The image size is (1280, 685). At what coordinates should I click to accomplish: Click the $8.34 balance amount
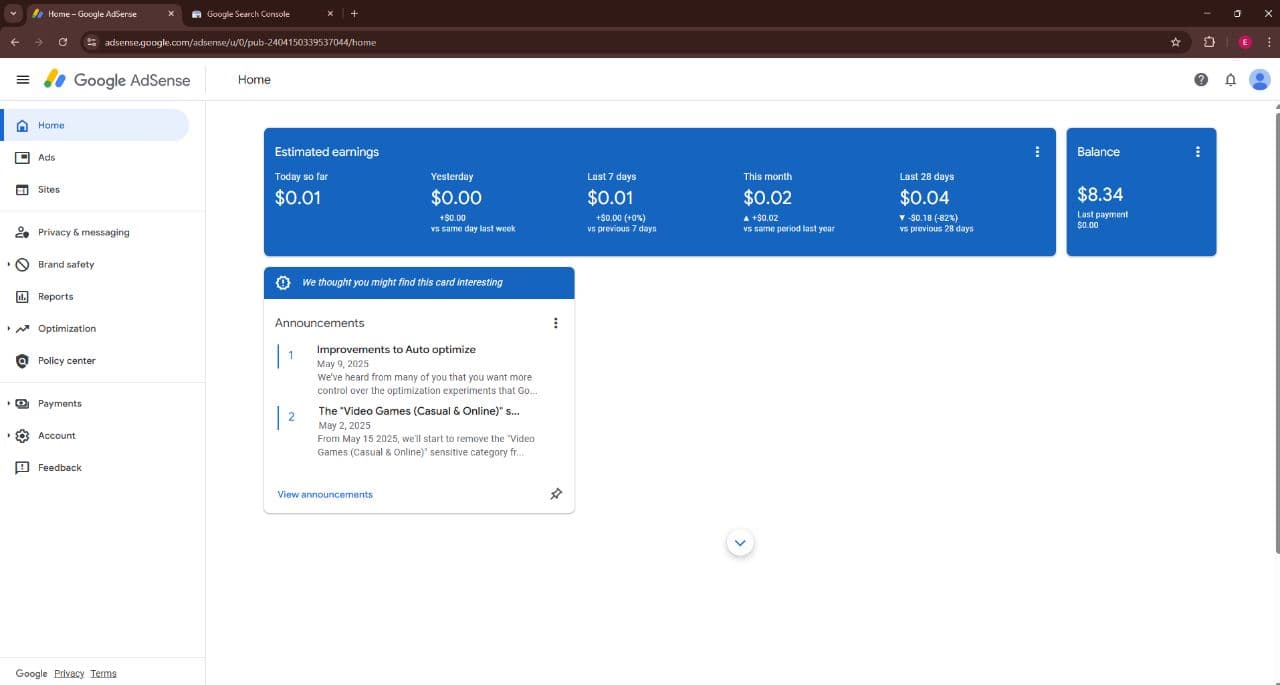[x=1100, y=194]
